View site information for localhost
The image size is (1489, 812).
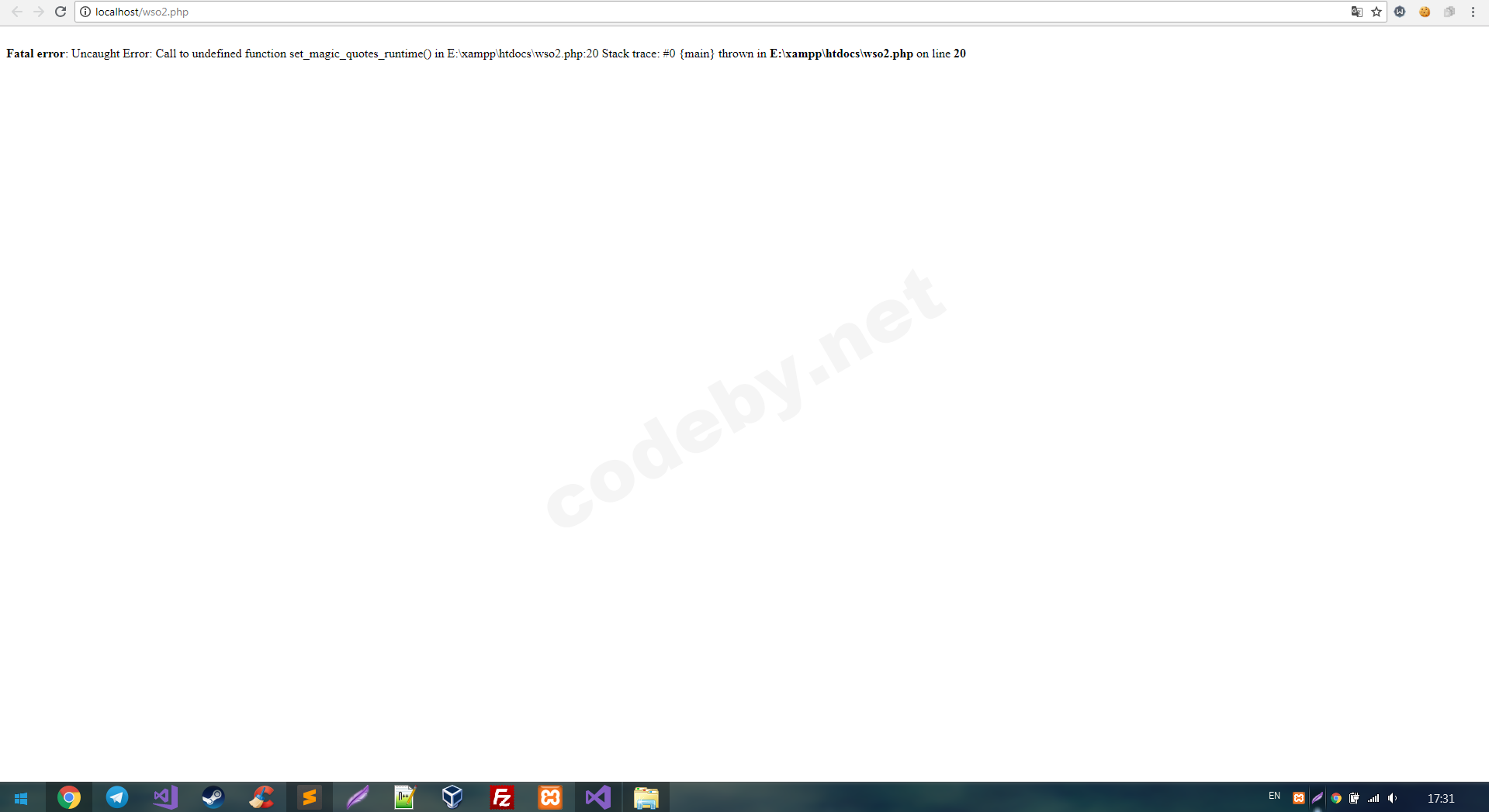point(85,12)
